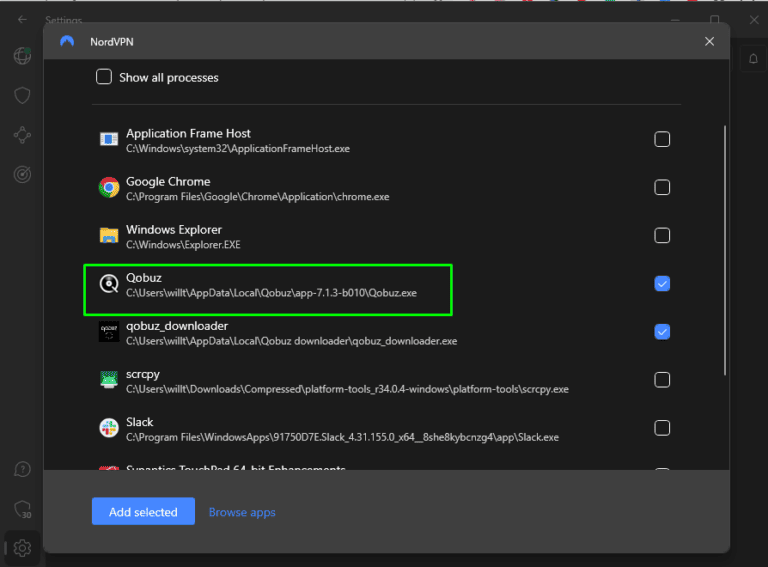Tick the Windows Explorer checkbox
Screen dimensions: 768x567
tap(662, 236)
